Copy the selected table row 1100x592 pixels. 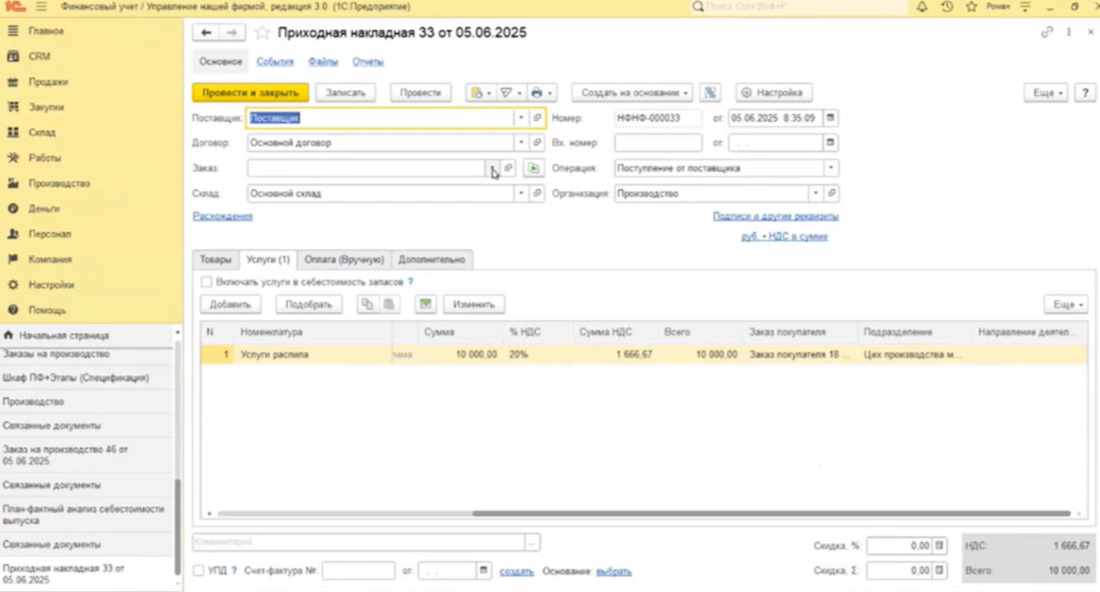(x=367, y=304)
